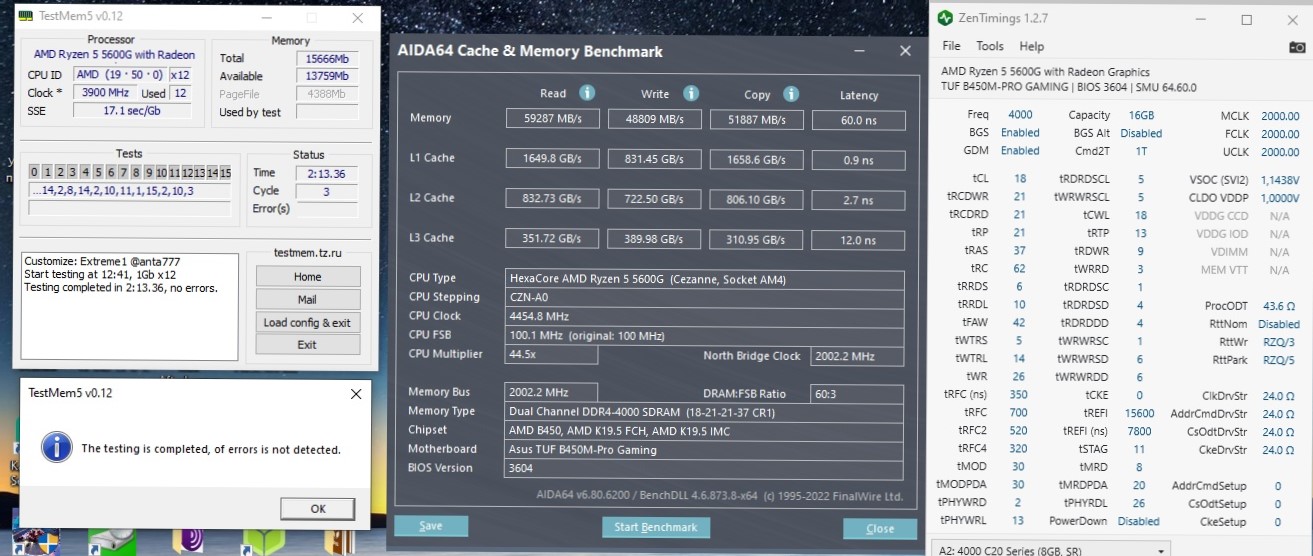This screenshot has height=556, width=1313.
Task: Click the Exit button in TestMem5
Action: [307, 344]
